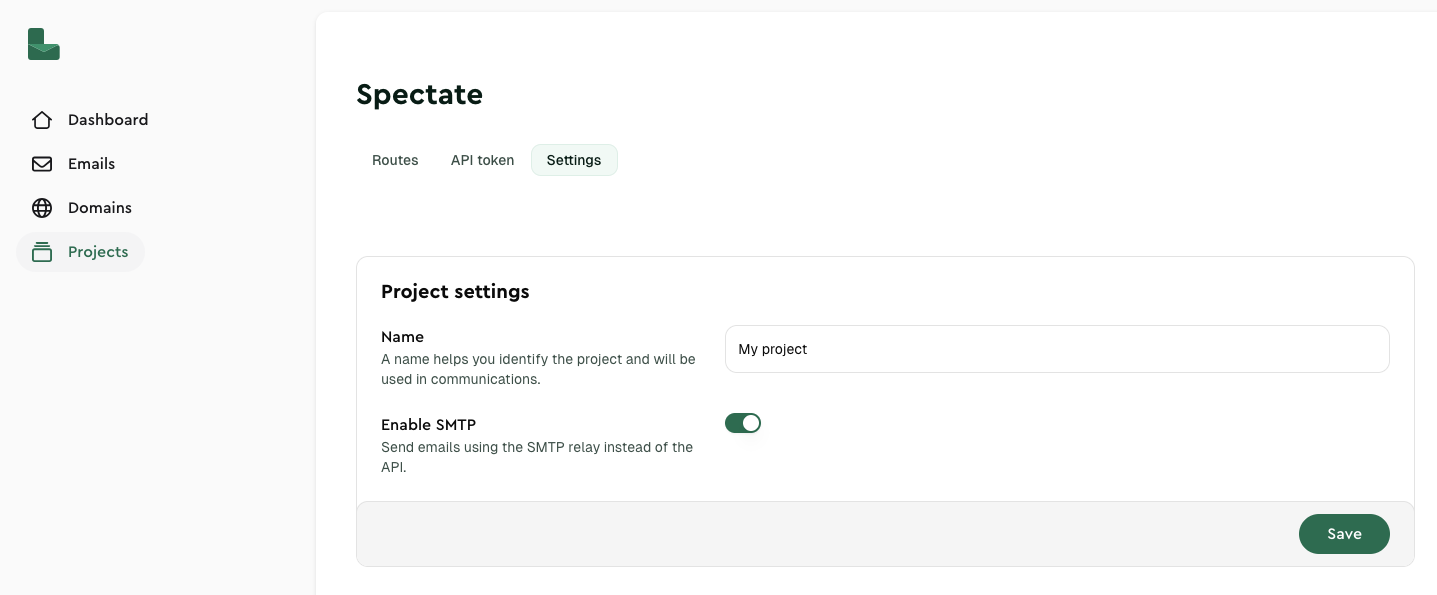The height and width of the screenshot is (595, 1437).
Task: Select Projects in the sidebar
Action: point(80,252)
